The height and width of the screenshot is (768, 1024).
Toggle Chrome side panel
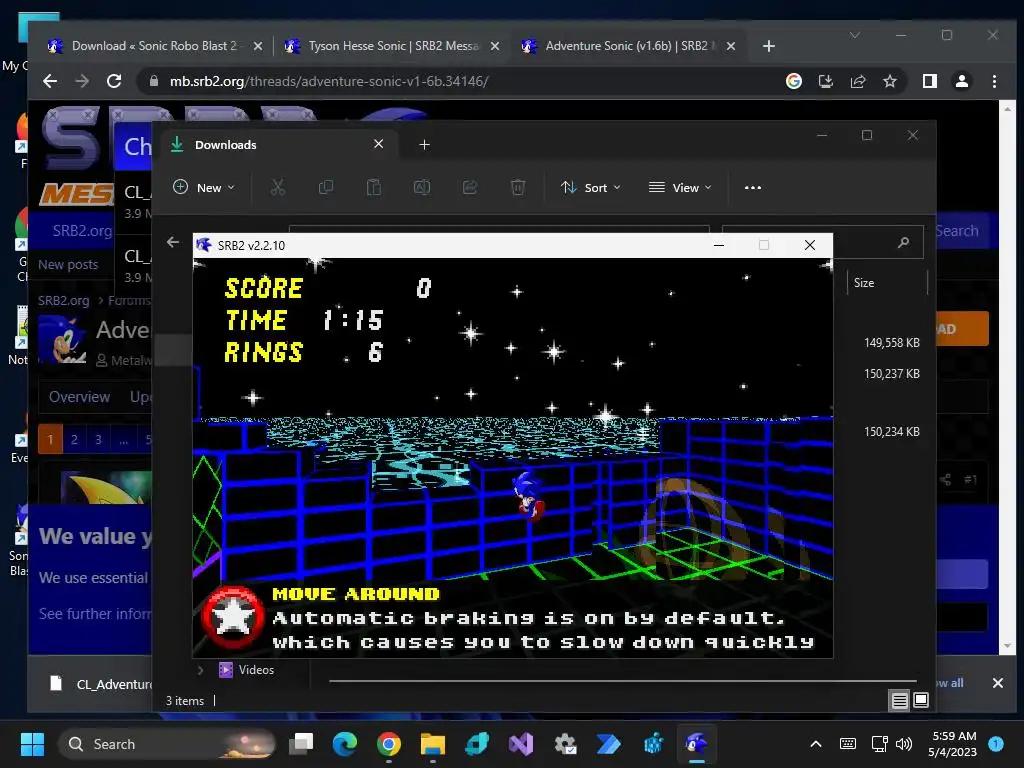tap(929, 81)
